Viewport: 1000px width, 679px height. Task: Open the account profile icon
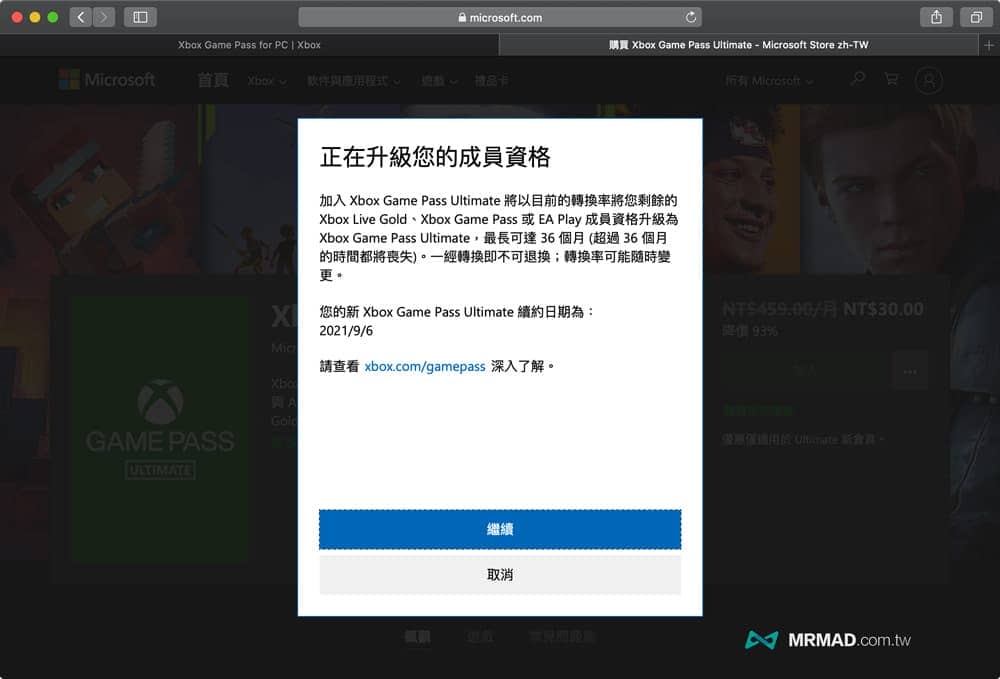click(x=929, y=81)
